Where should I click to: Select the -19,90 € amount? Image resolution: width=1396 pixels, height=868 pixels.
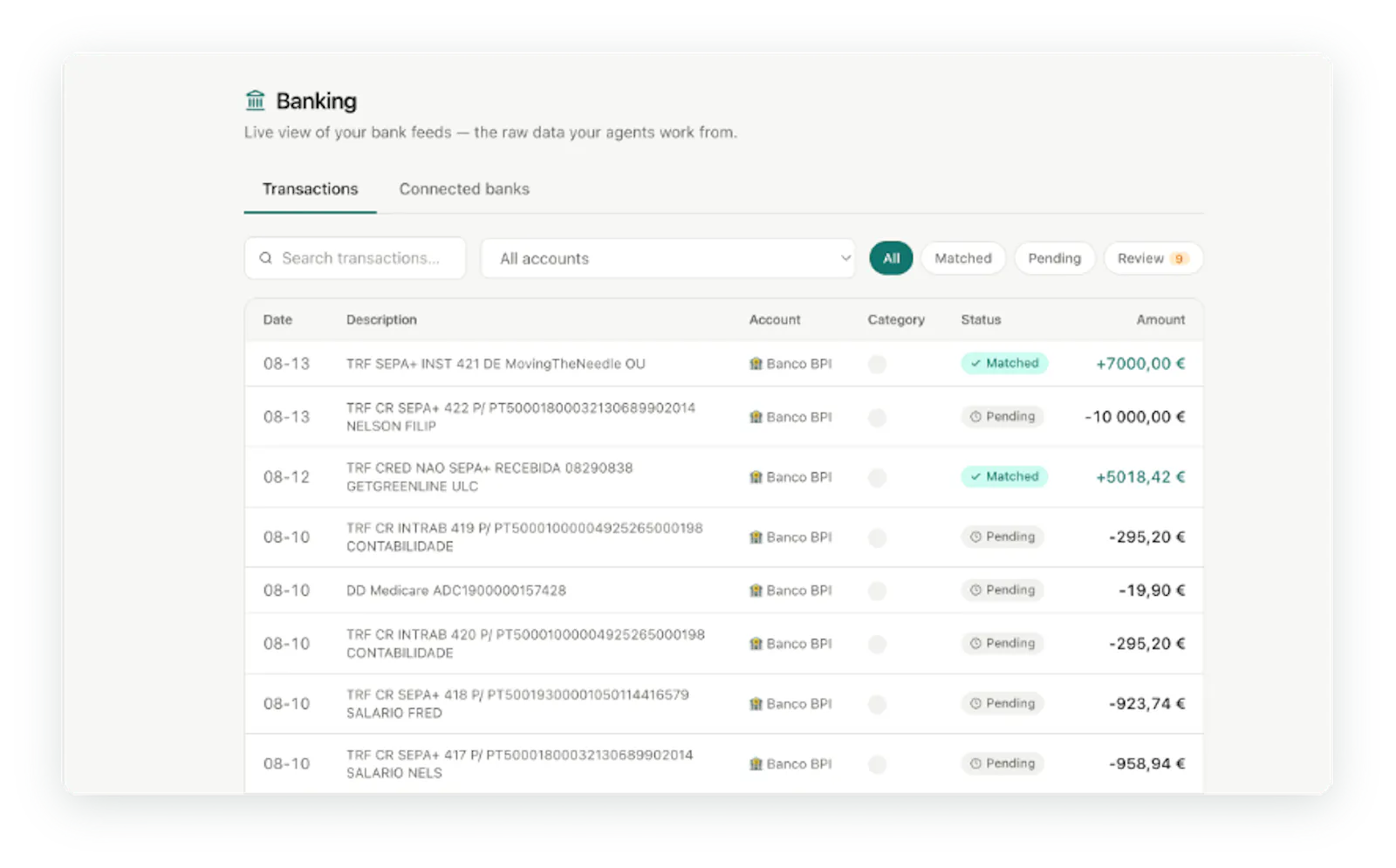[1152, 591]
